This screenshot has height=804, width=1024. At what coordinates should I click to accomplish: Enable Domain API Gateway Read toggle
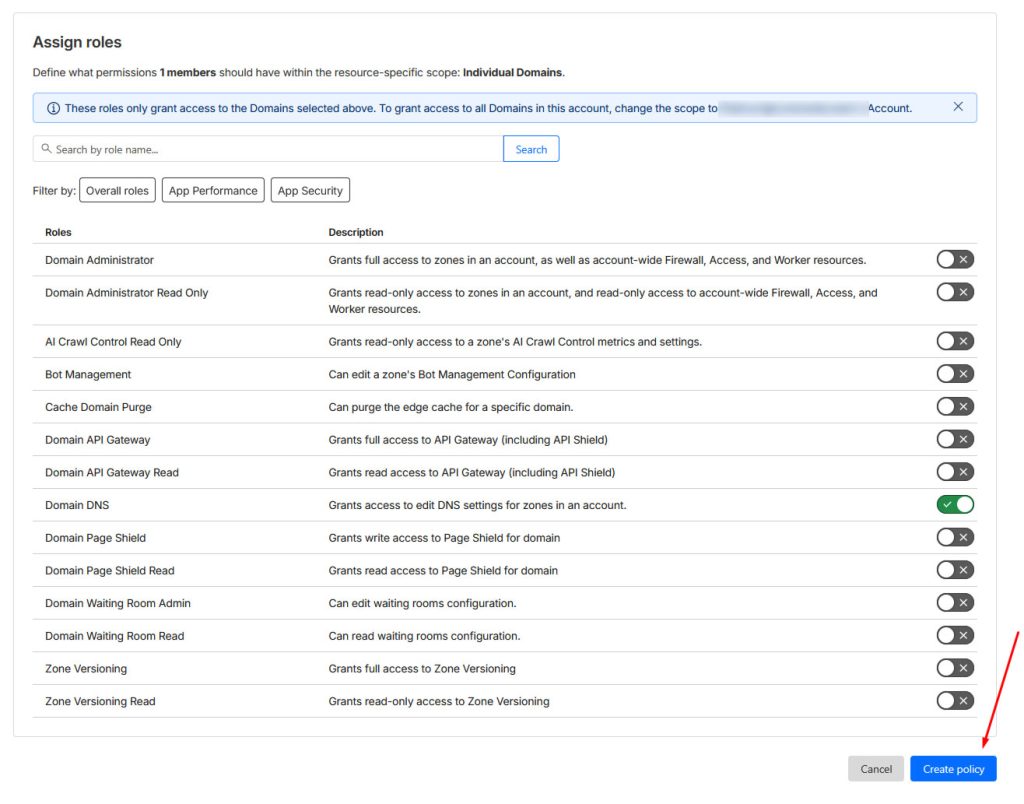954,472
